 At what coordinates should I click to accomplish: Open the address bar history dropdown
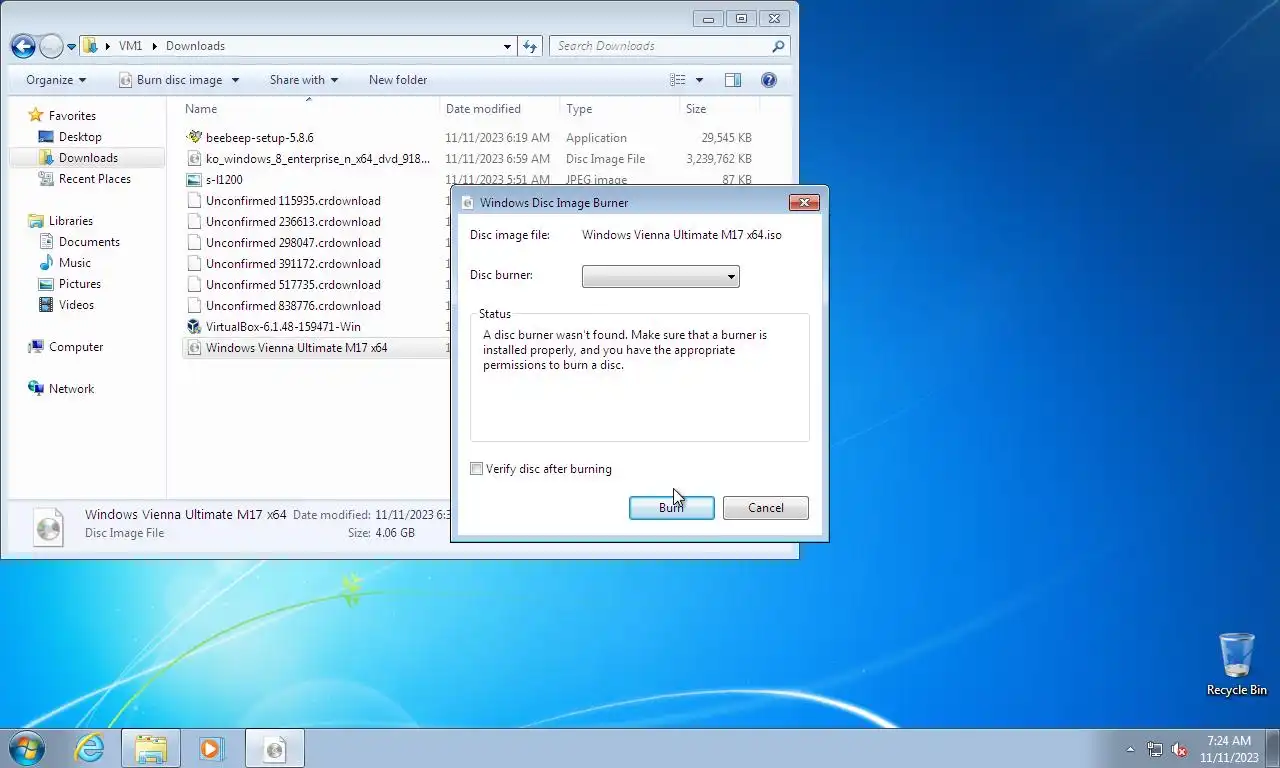coord(507,46)
